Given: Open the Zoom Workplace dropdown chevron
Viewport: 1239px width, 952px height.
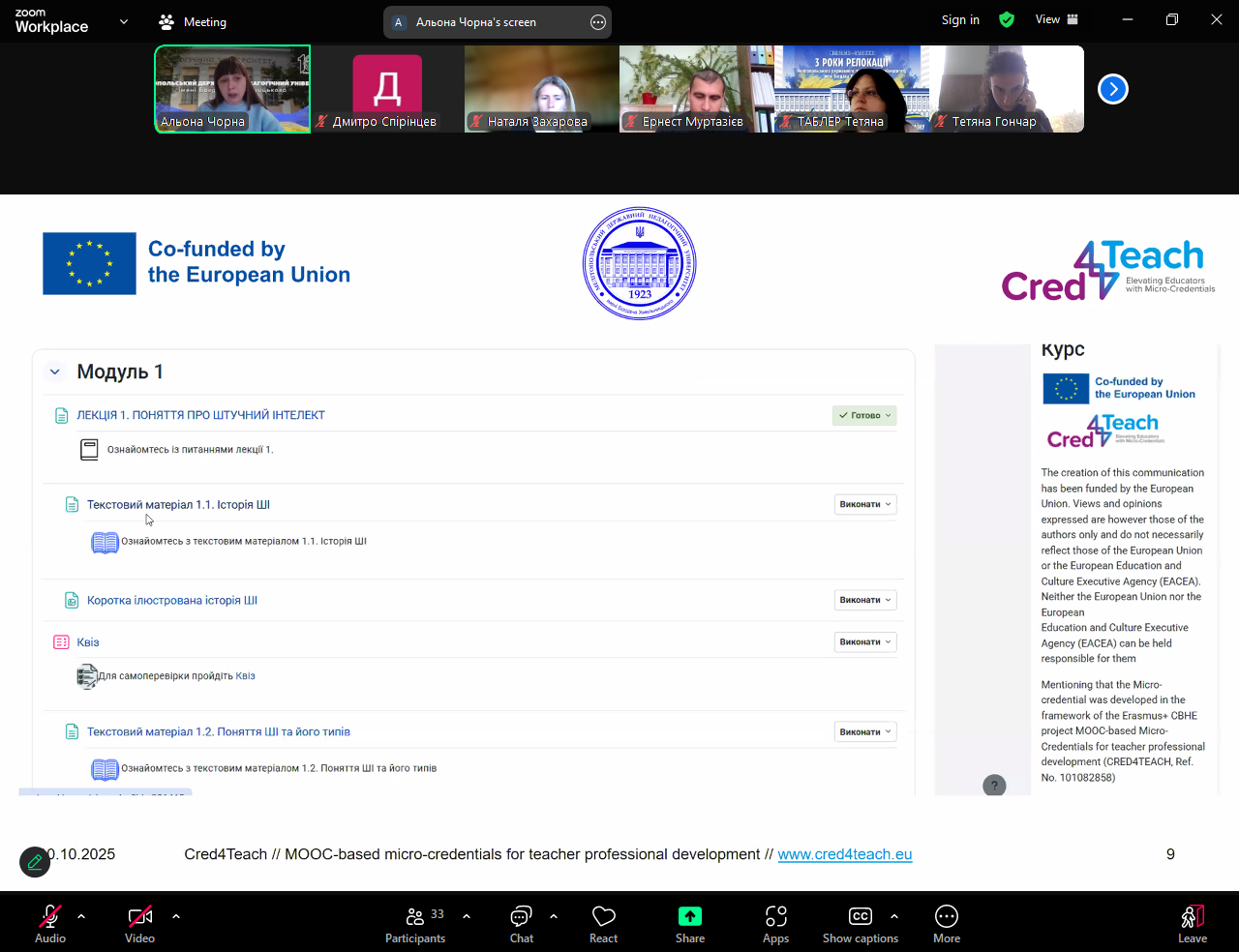Looking at the screenshot, I should coord(124,21).
